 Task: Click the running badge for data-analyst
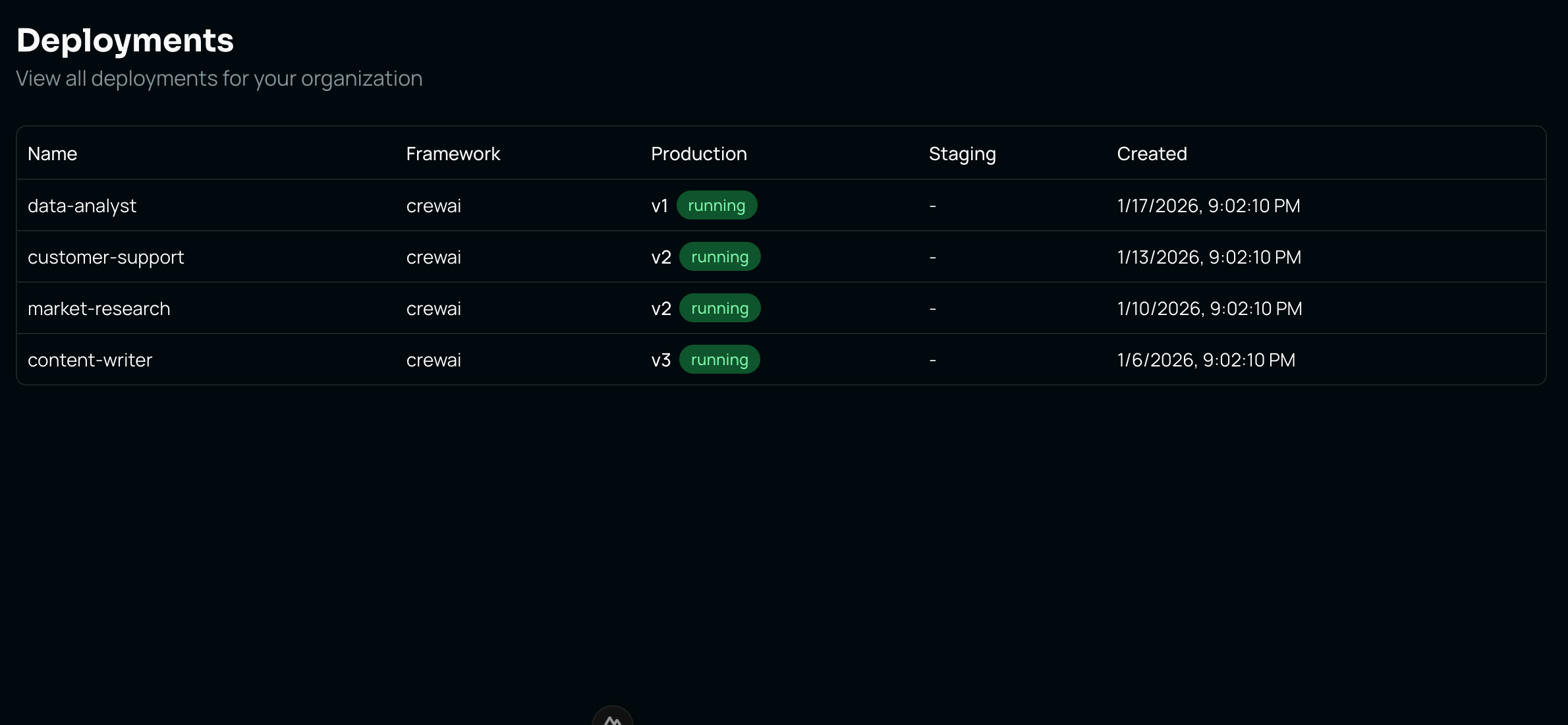pos(717,205)
